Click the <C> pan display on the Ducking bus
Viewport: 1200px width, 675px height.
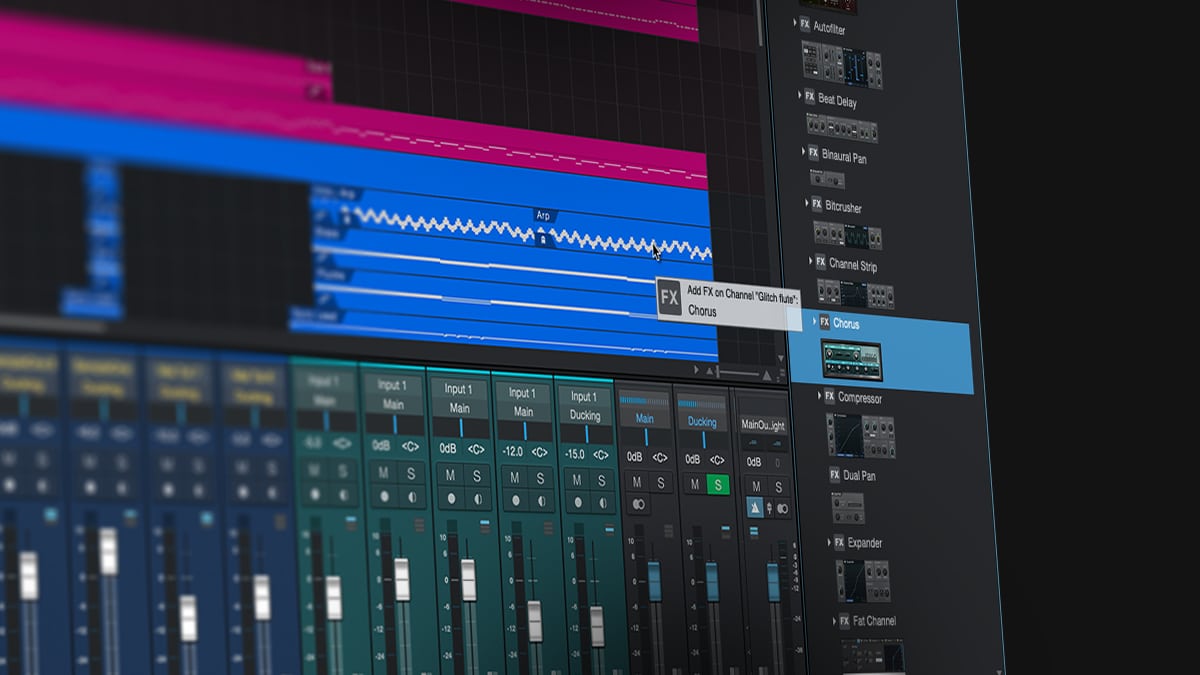tap(717, 459)
